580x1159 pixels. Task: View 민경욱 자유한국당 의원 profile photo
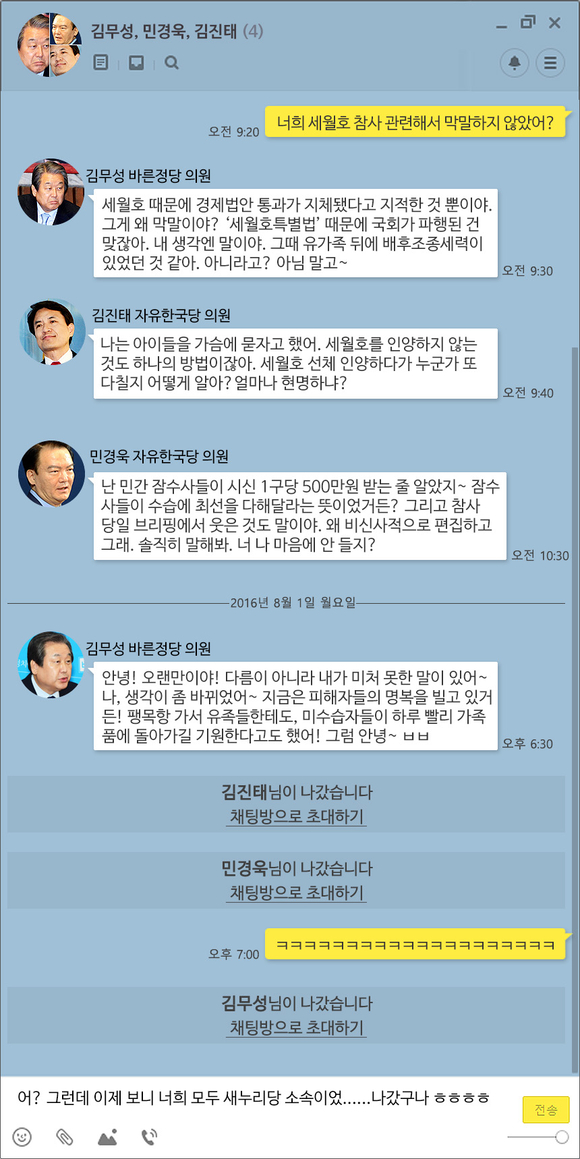[51, 473]
